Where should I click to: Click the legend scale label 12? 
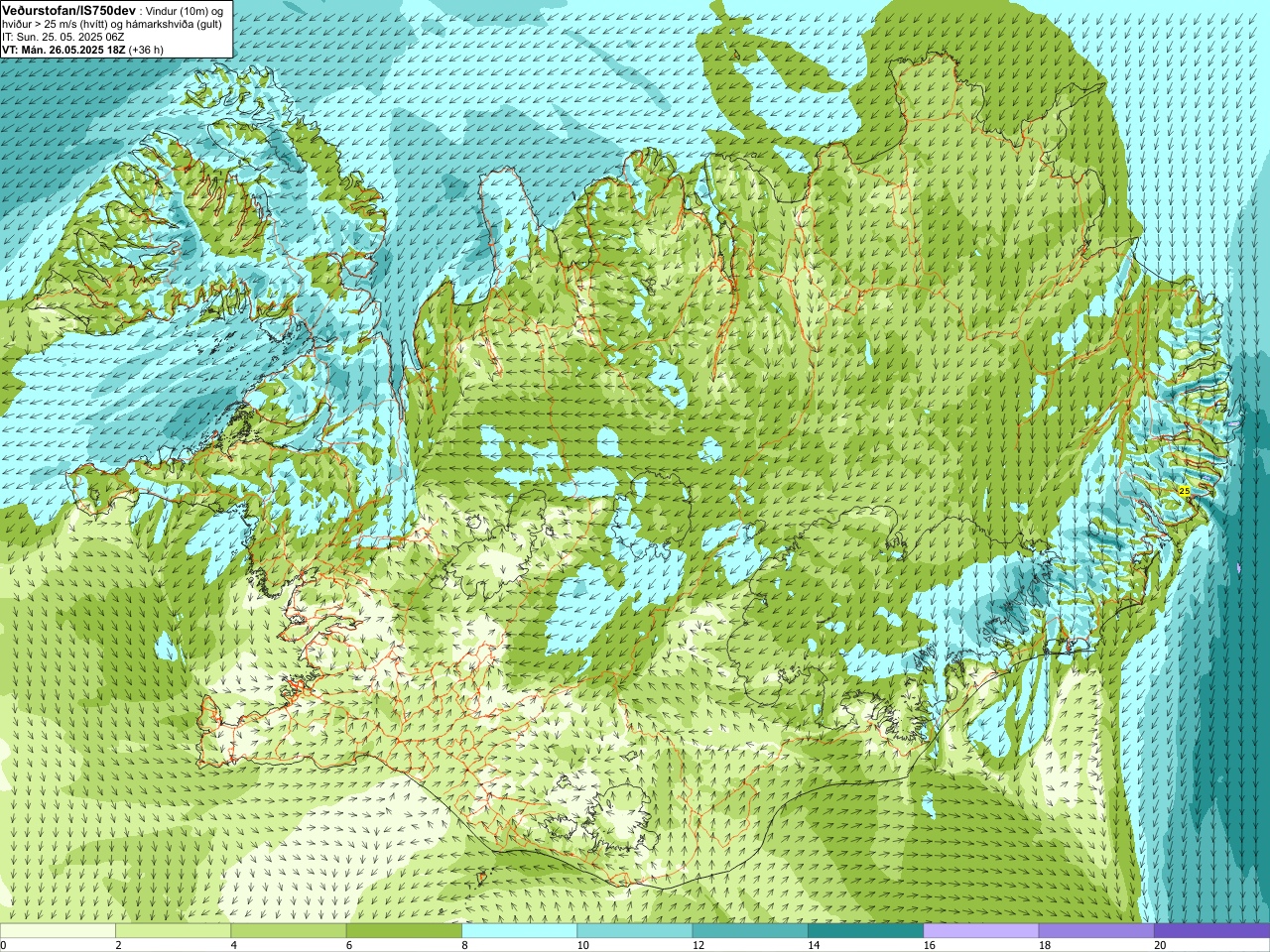[x=698, y=945]
